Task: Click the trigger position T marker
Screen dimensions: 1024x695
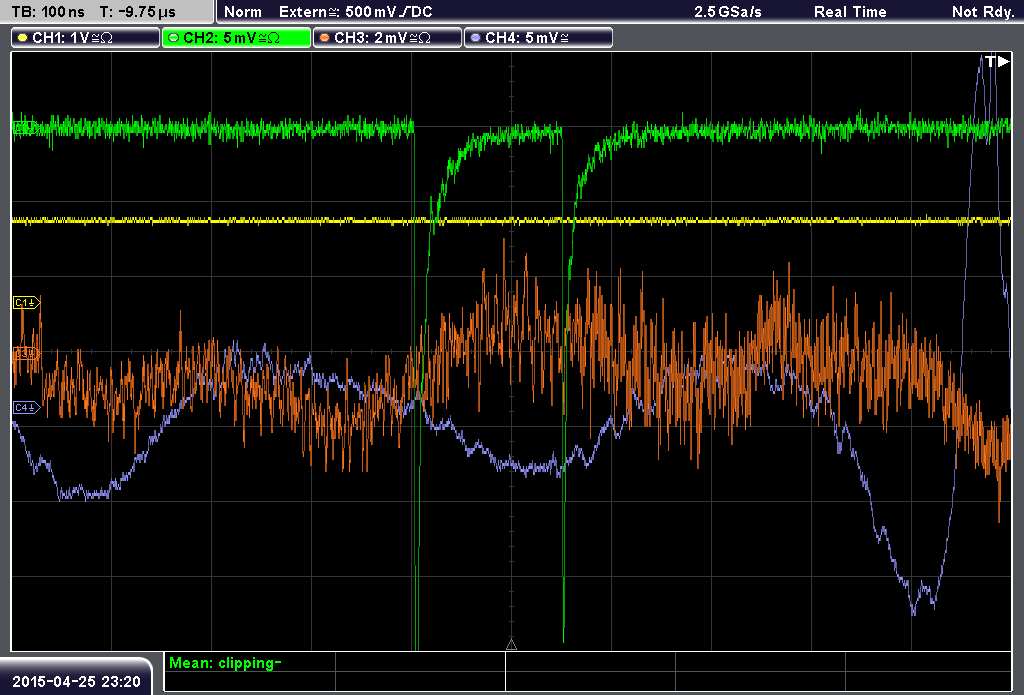Action: pos(997,61)
